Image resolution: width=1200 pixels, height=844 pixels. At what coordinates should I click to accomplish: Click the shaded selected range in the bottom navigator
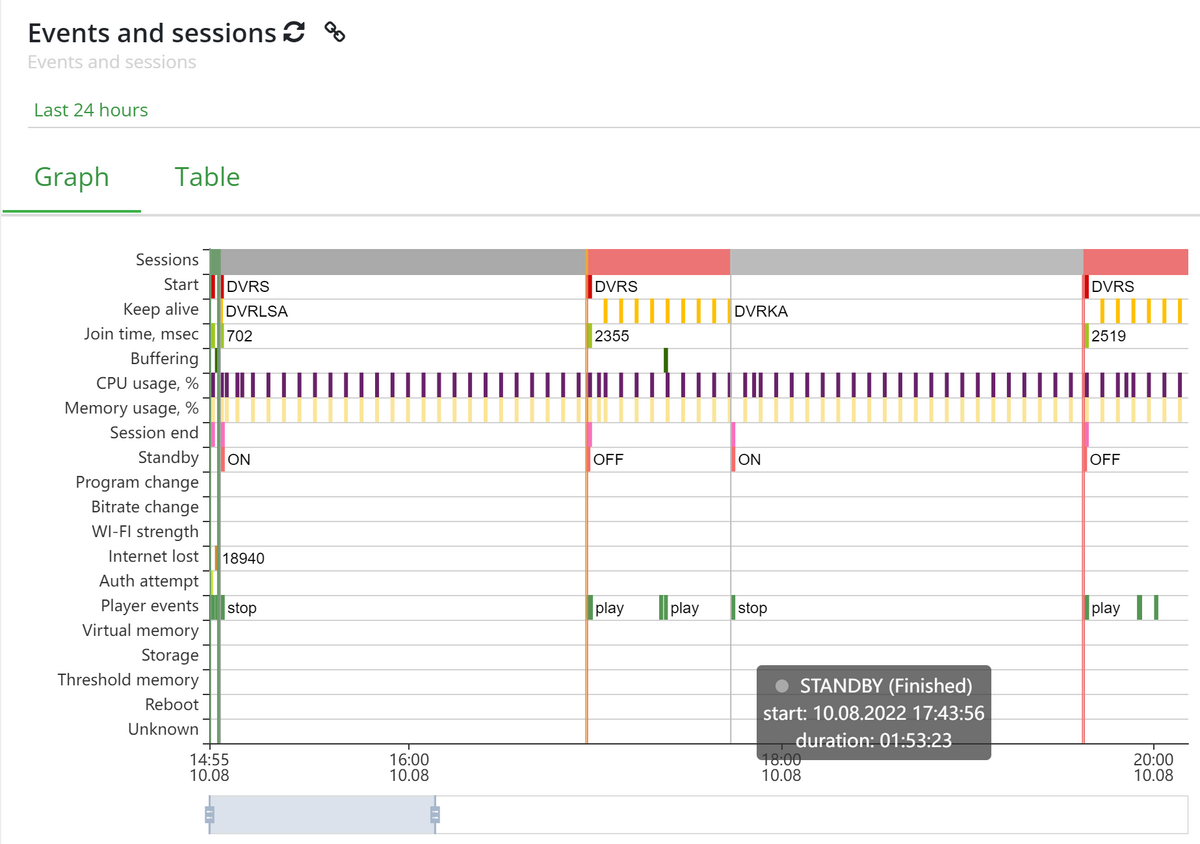pyautogui.click(x=322, y=814)
